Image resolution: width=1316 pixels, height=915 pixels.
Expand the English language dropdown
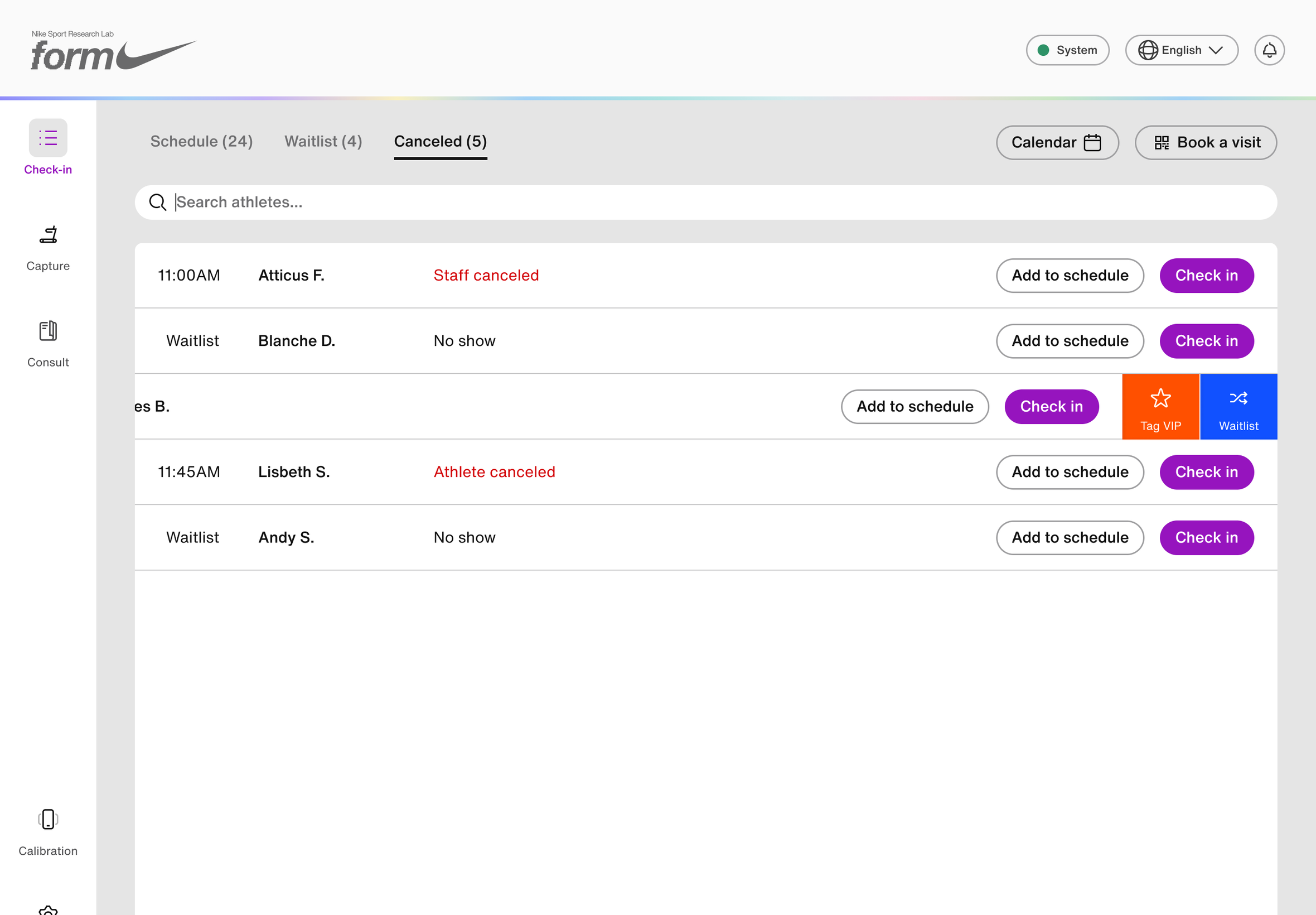click(x=1181, y=50)
